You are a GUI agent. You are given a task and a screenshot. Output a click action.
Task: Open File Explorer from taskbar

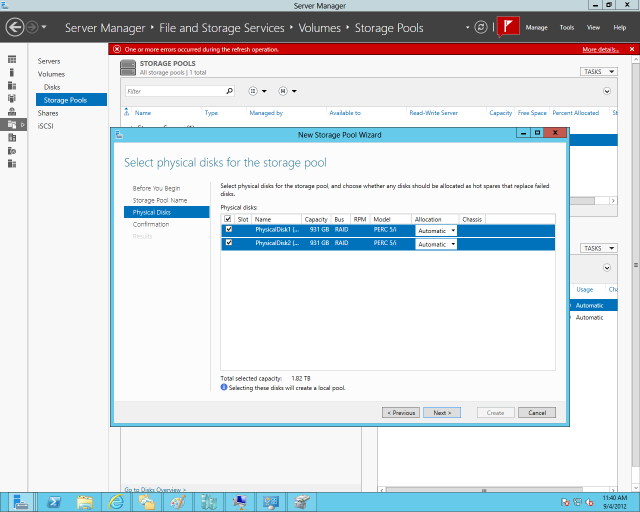tap(85, 502)
